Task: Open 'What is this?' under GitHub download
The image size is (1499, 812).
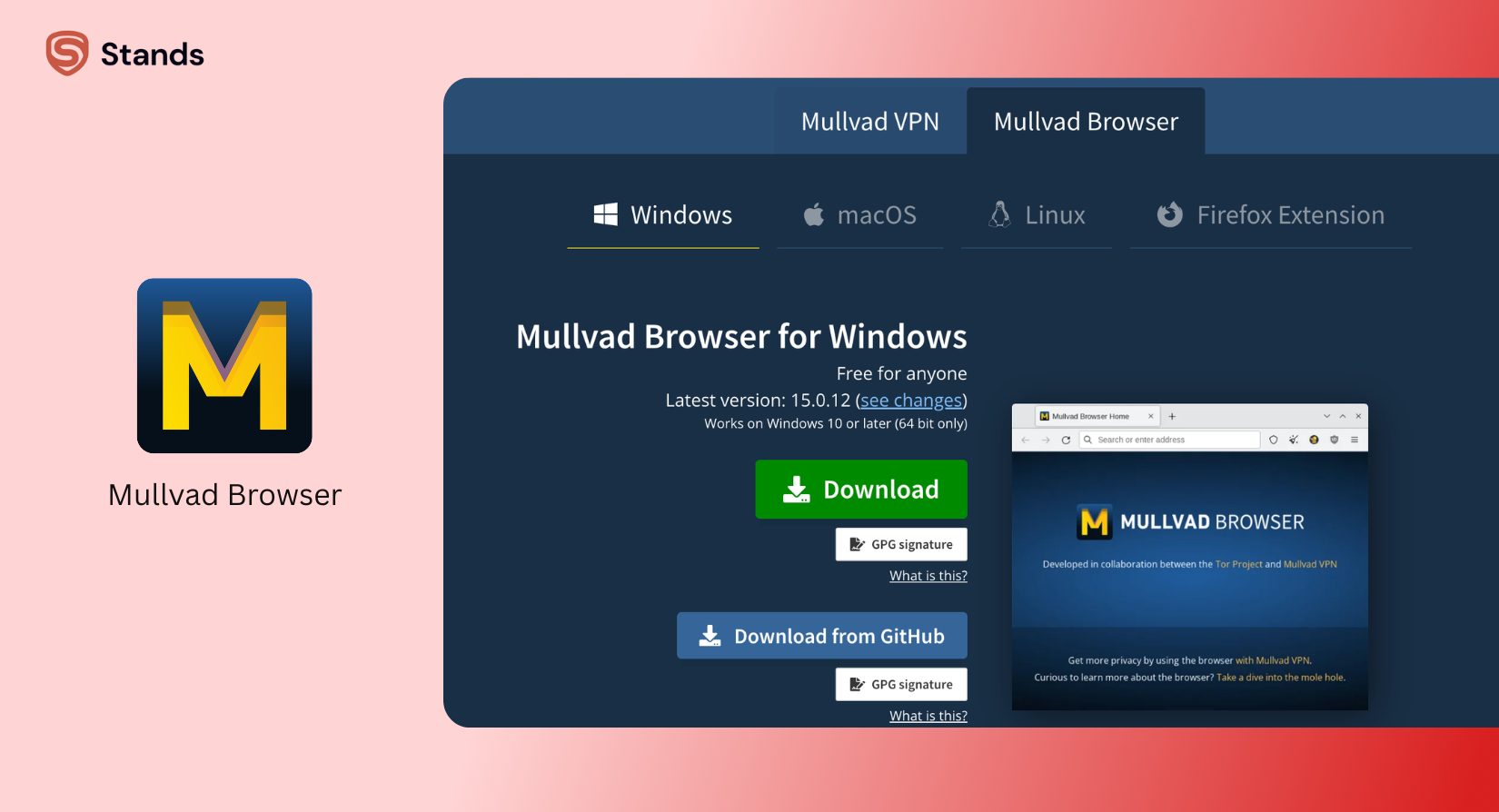Action: click(928, 716)
